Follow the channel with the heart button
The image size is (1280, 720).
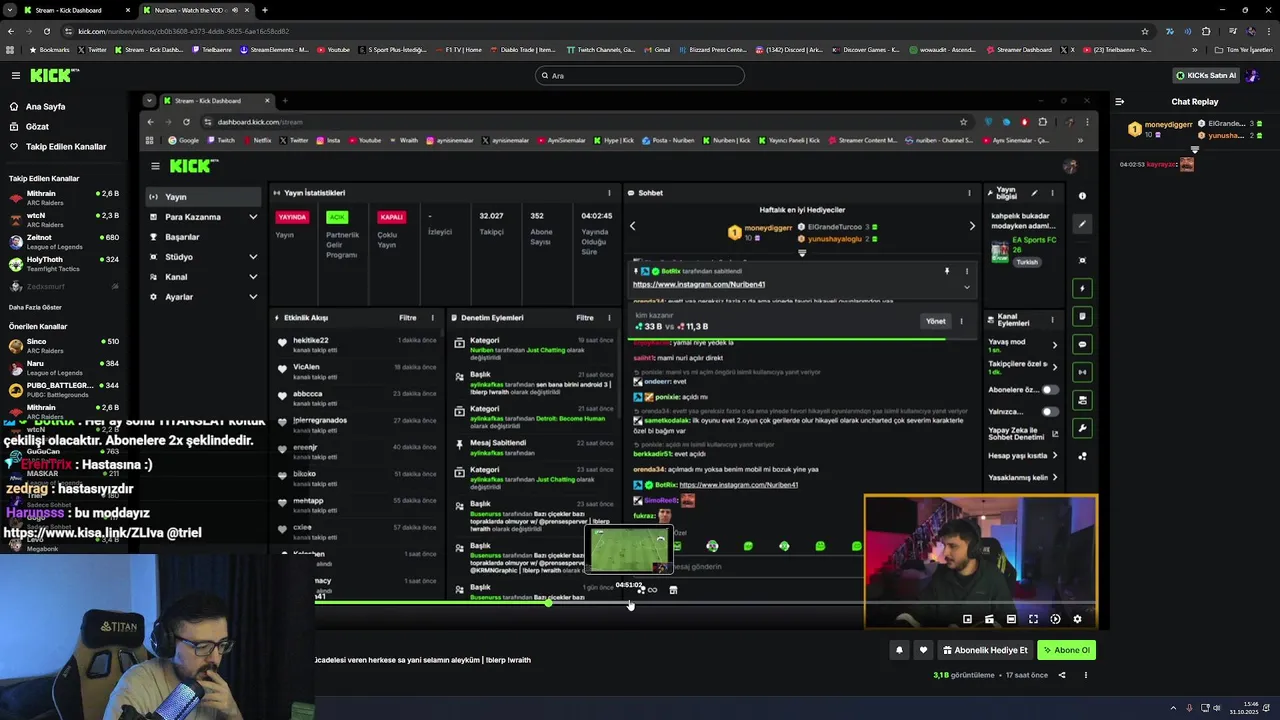point(923,650)
